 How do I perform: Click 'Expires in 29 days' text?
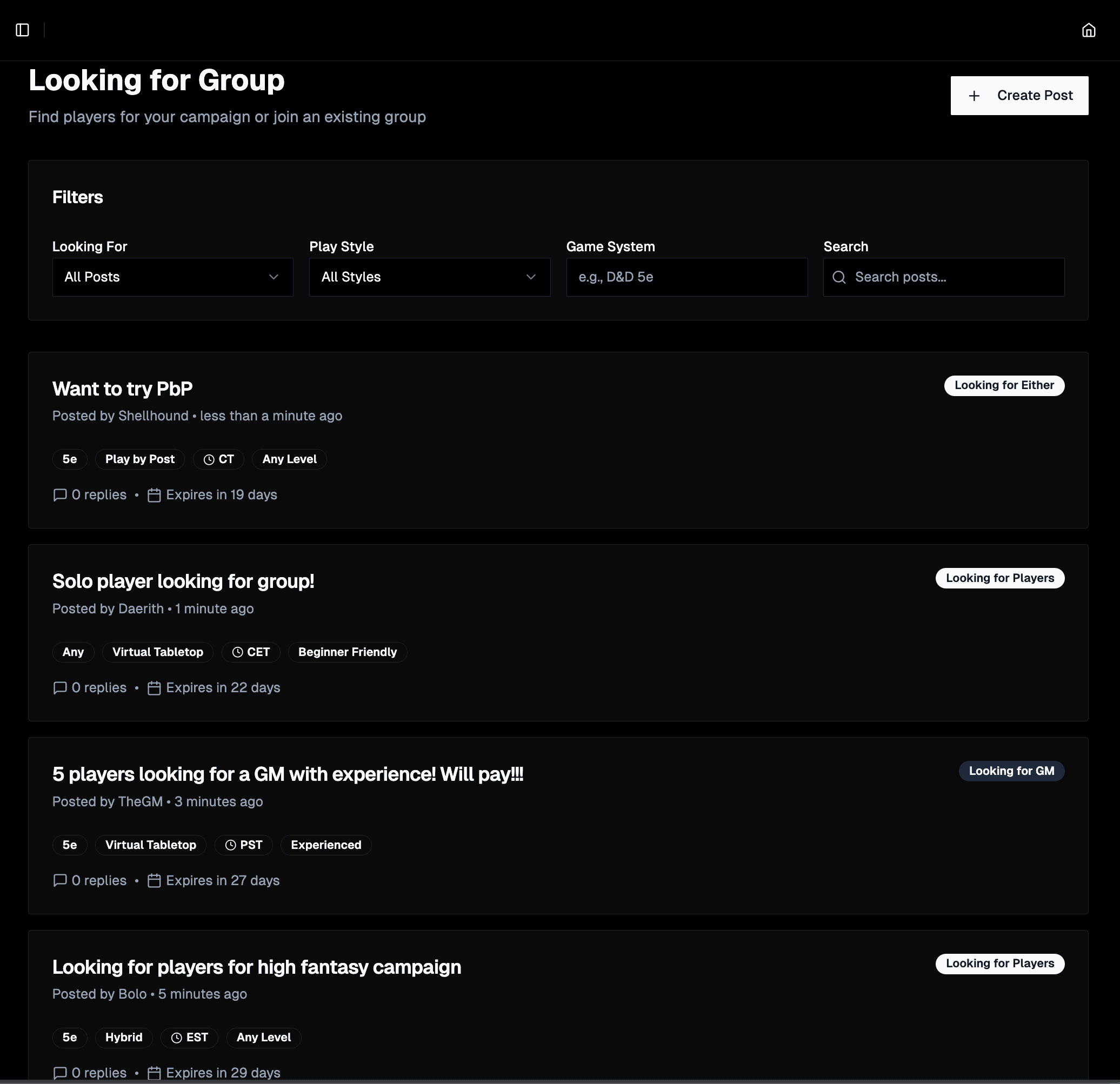click(x=223, y=1073)
